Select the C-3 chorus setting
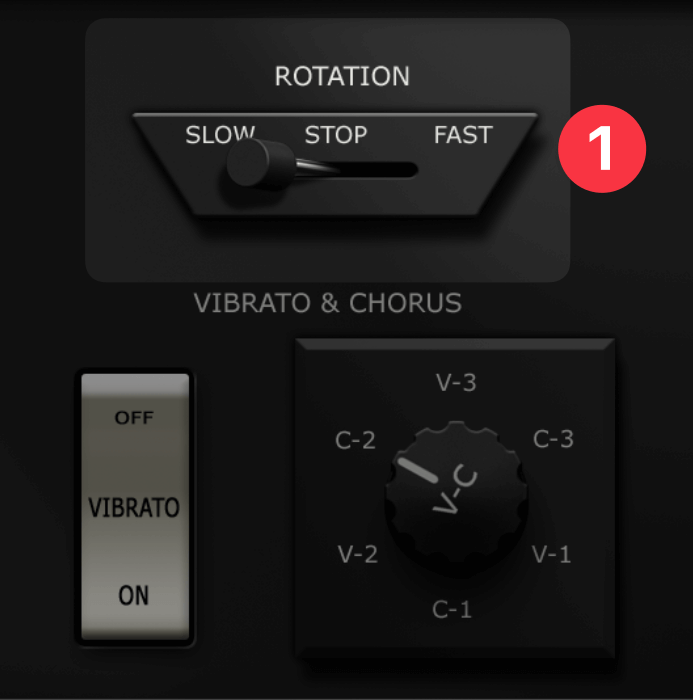The image size is (693, 700). [553, 439]
